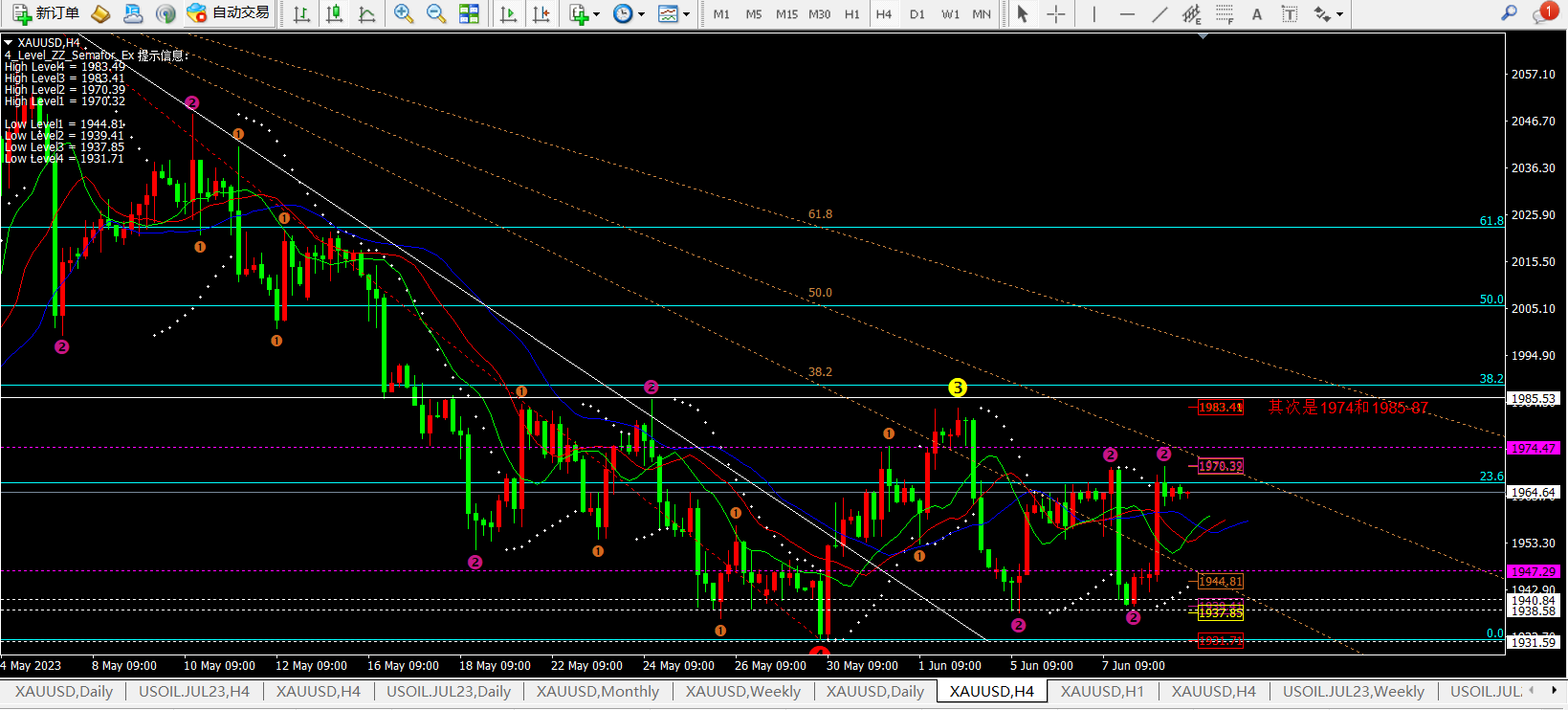Select W1 timeframe
The height and width of the screenshot is (710, 1568).
coord(950,14)
